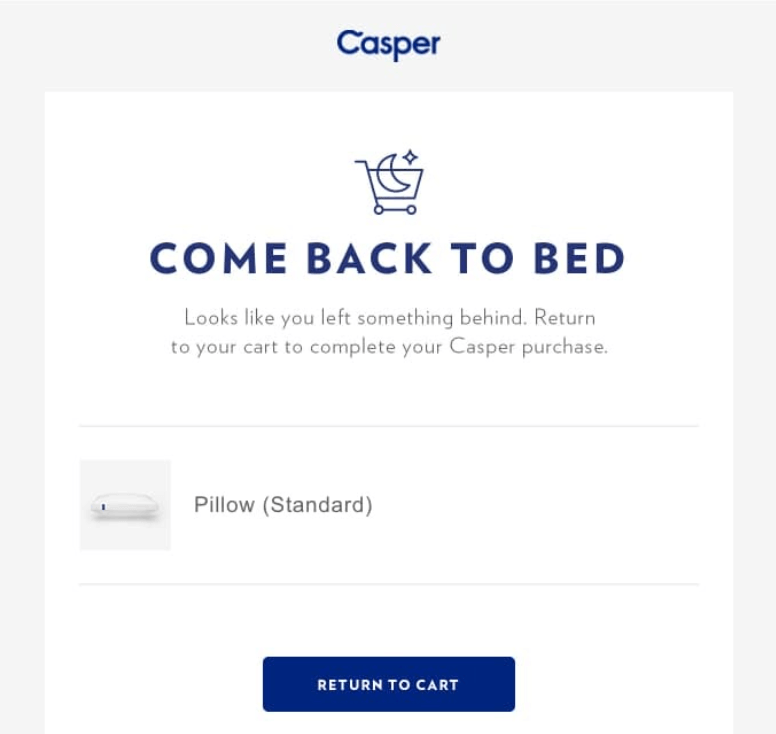Viewport: 776px width, 734px height.
Task: Click the RETURN TO CART button
Action: coord(388,684)
